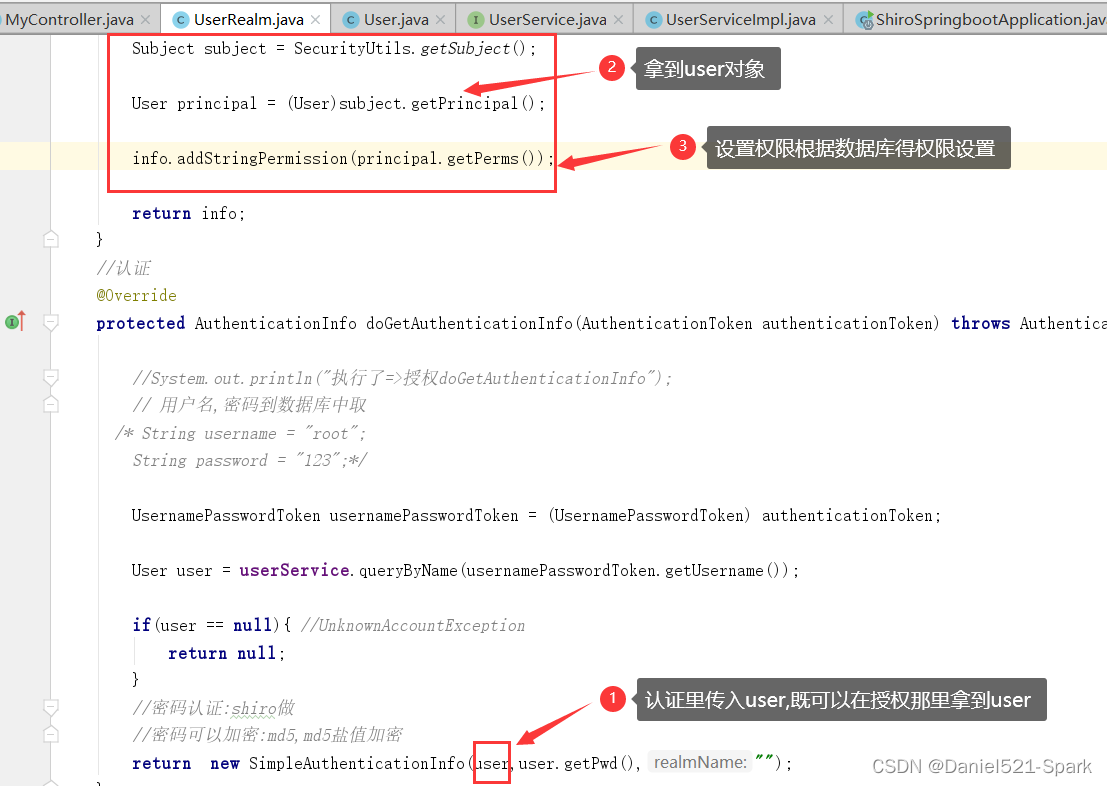Collapse the doGetAuthenticationInfo method fold marker

pos(51,323)
